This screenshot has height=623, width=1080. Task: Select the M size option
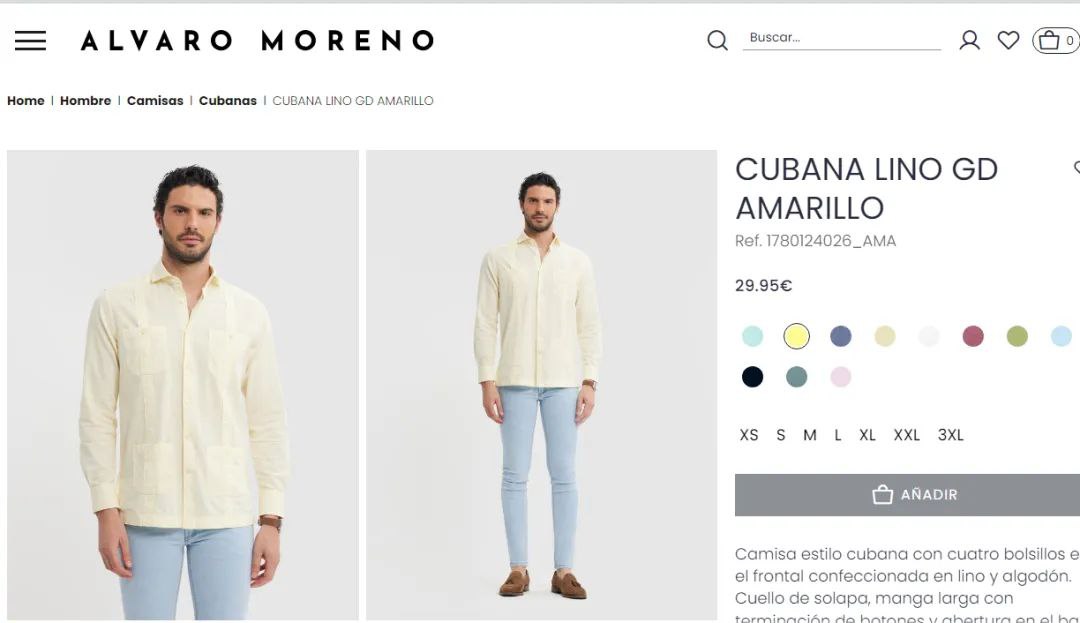coord(809,435)
